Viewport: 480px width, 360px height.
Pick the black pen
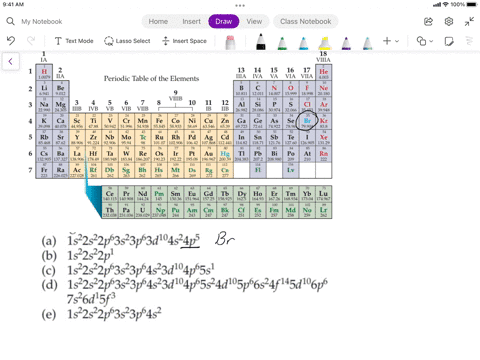[x=261, y=42]
